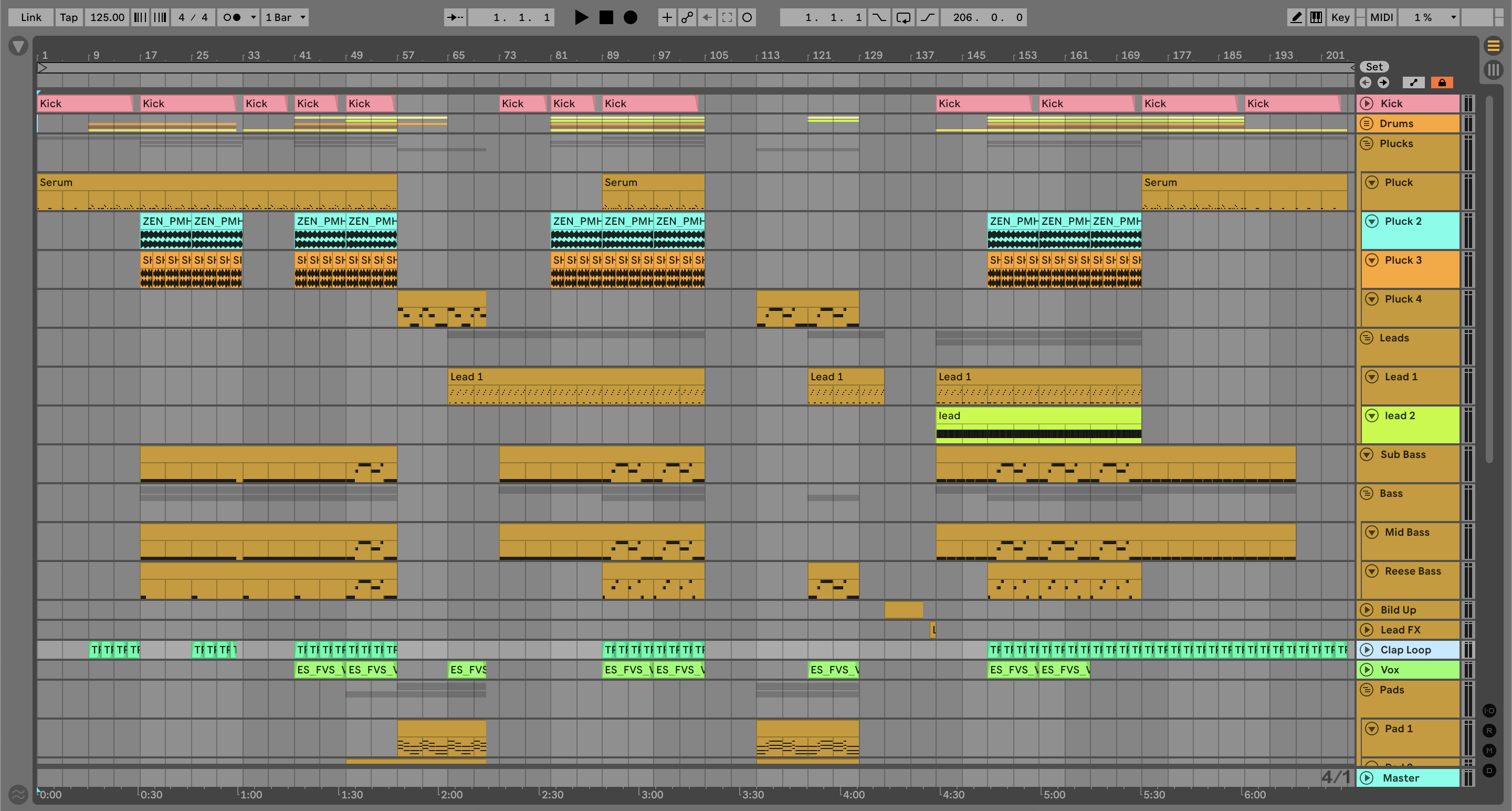Unfold the Sub Bass track
This screenshot has width=1512, height=811.
pyautogui.click(x=1367, y=454)
